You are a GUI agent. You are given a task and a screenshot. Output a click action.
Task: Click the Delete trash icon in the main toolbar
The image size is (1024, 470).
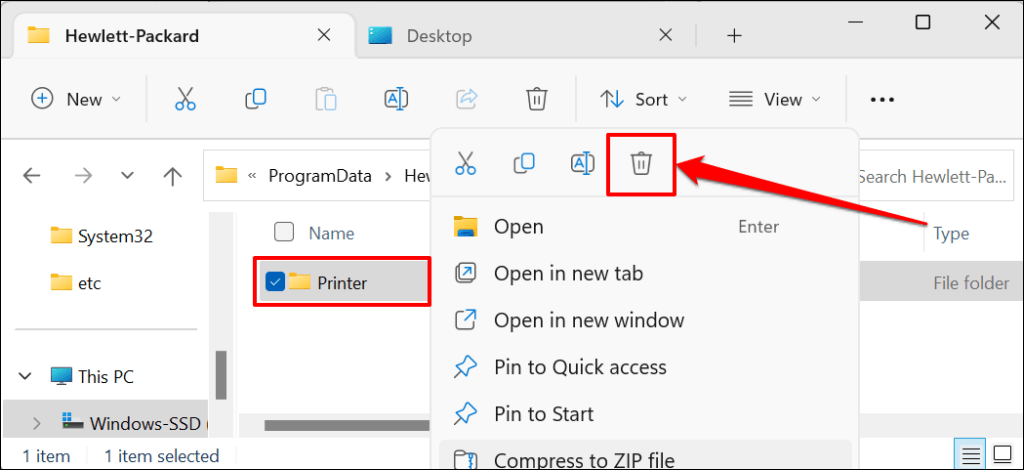coord(537,99)
